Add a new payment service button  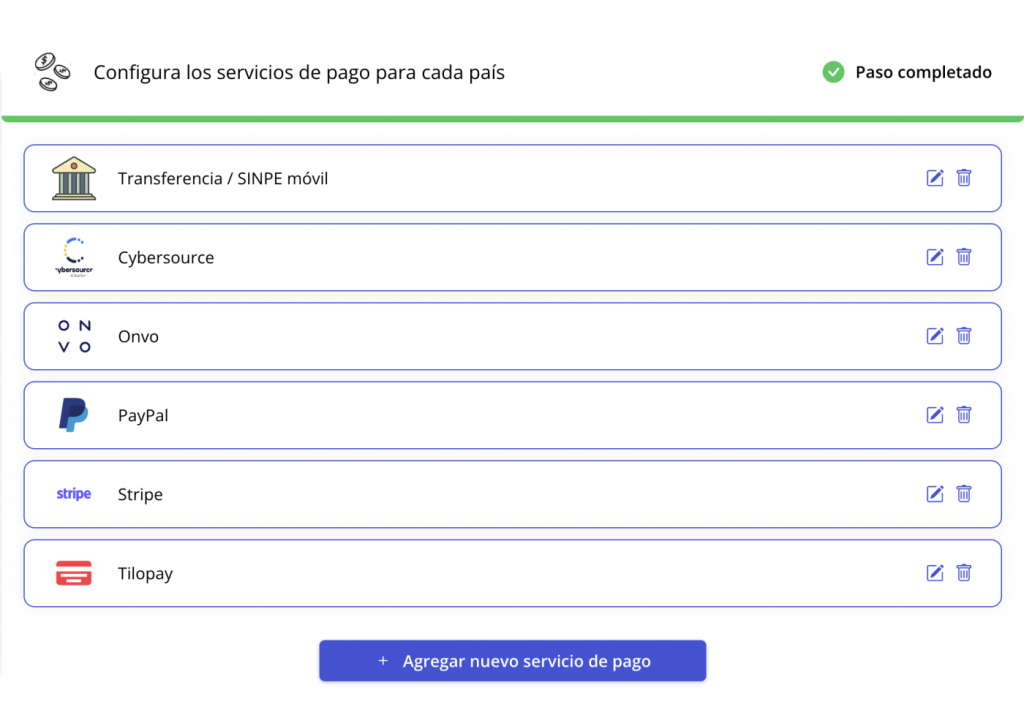[513, 661]
